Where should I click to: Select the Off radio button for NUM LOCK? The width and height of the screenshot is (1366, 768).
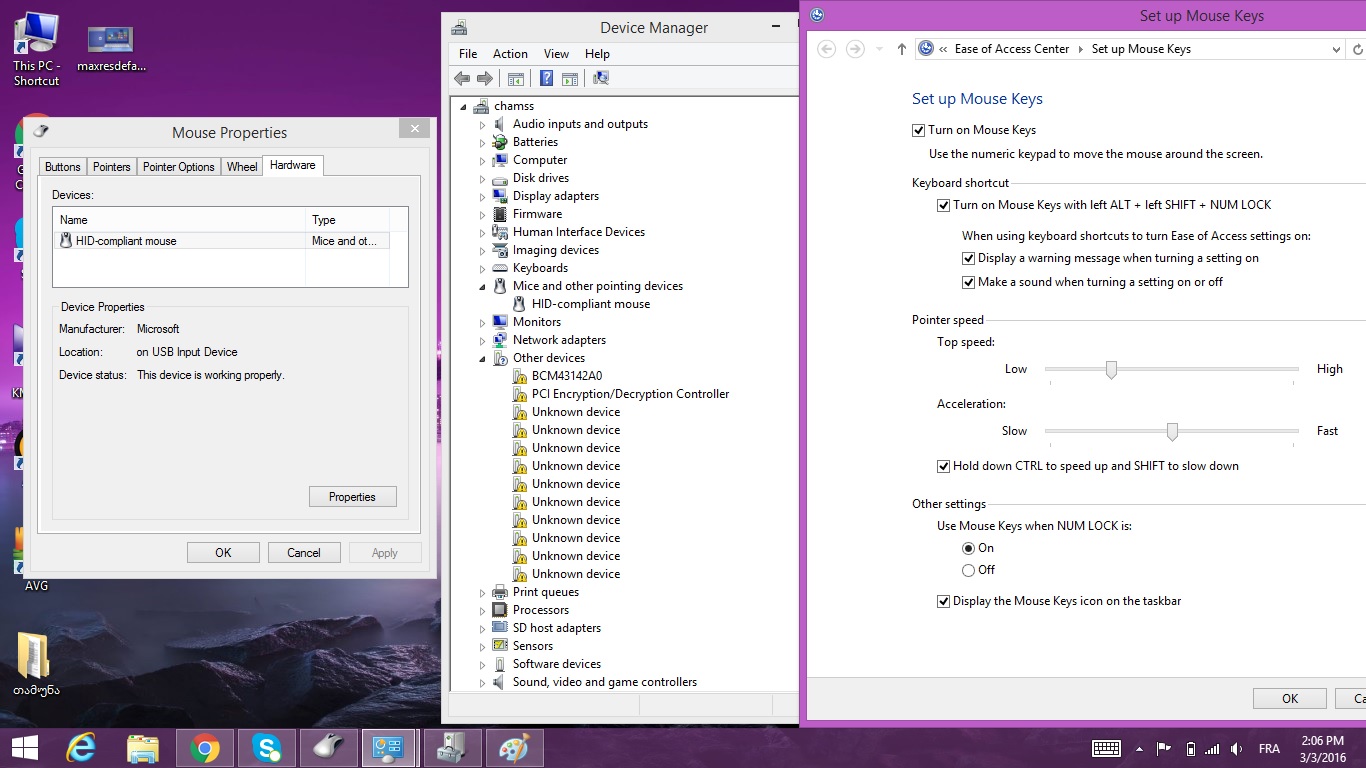[x=968, y=570]
